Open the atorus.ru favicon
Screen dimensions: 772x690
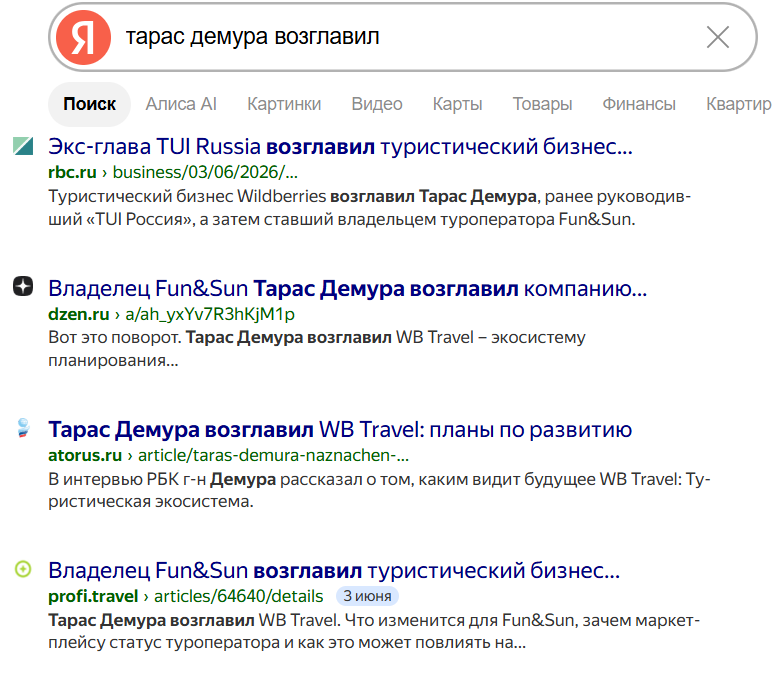coord(23,428)
